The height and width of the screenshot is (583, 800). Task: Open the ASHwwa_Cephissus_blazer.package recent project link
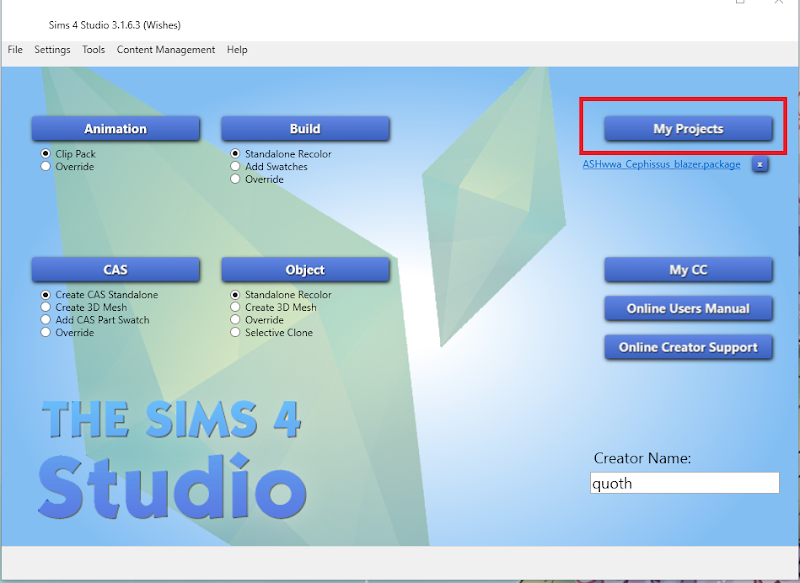(x=661, y=164)
